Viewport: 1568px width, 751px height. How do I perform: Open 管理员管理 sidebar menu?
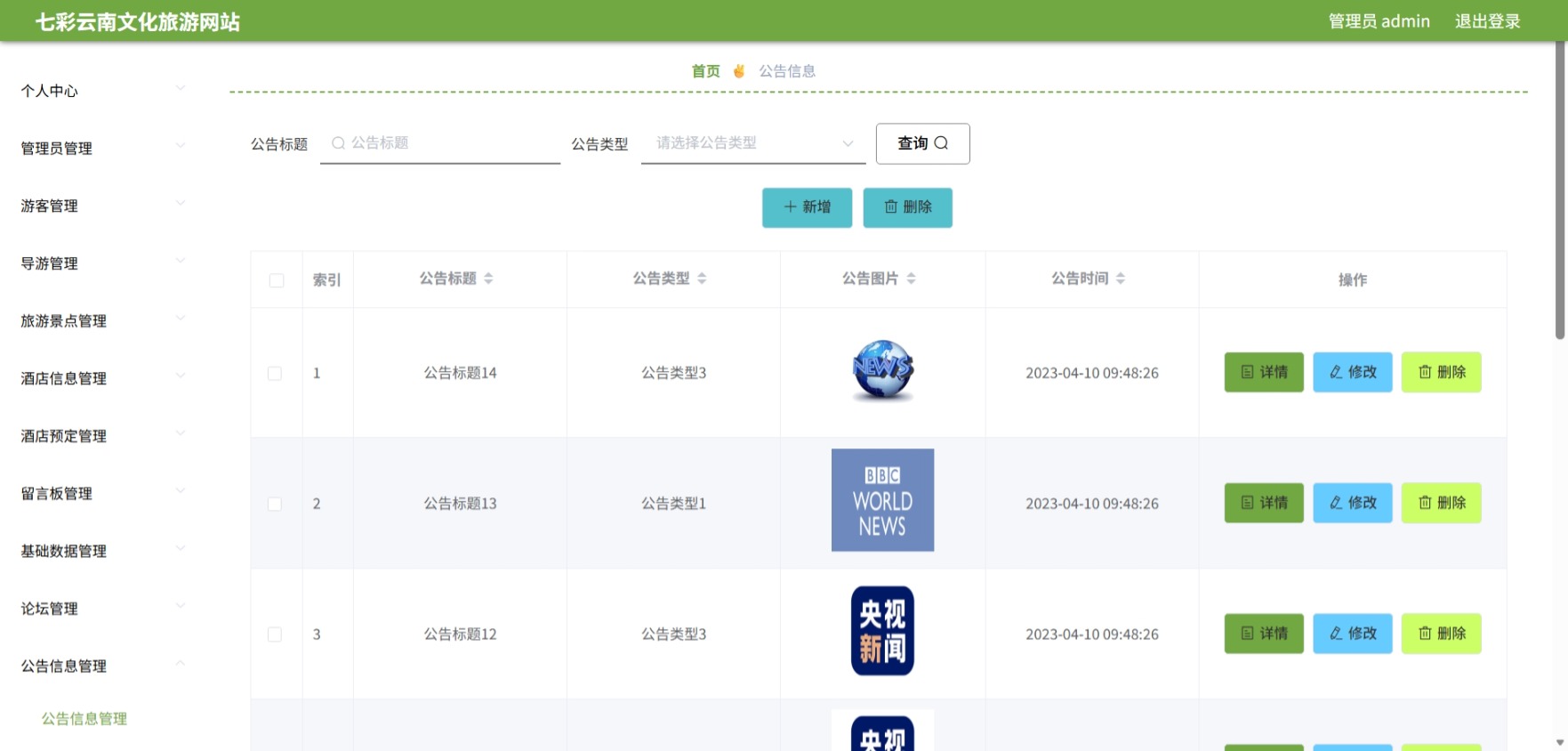coord(104,149)
